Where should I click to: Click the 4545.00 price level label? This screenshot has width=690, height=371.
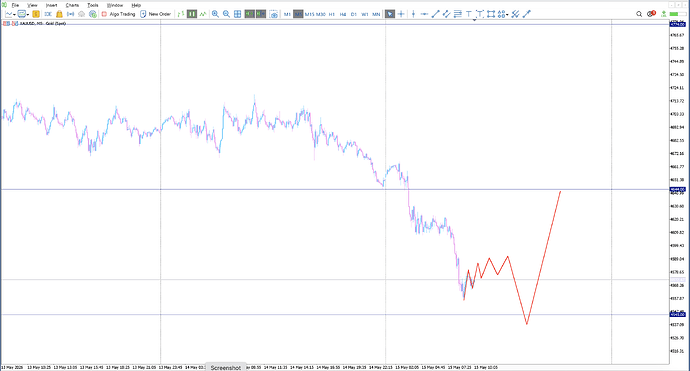(678, 315)
